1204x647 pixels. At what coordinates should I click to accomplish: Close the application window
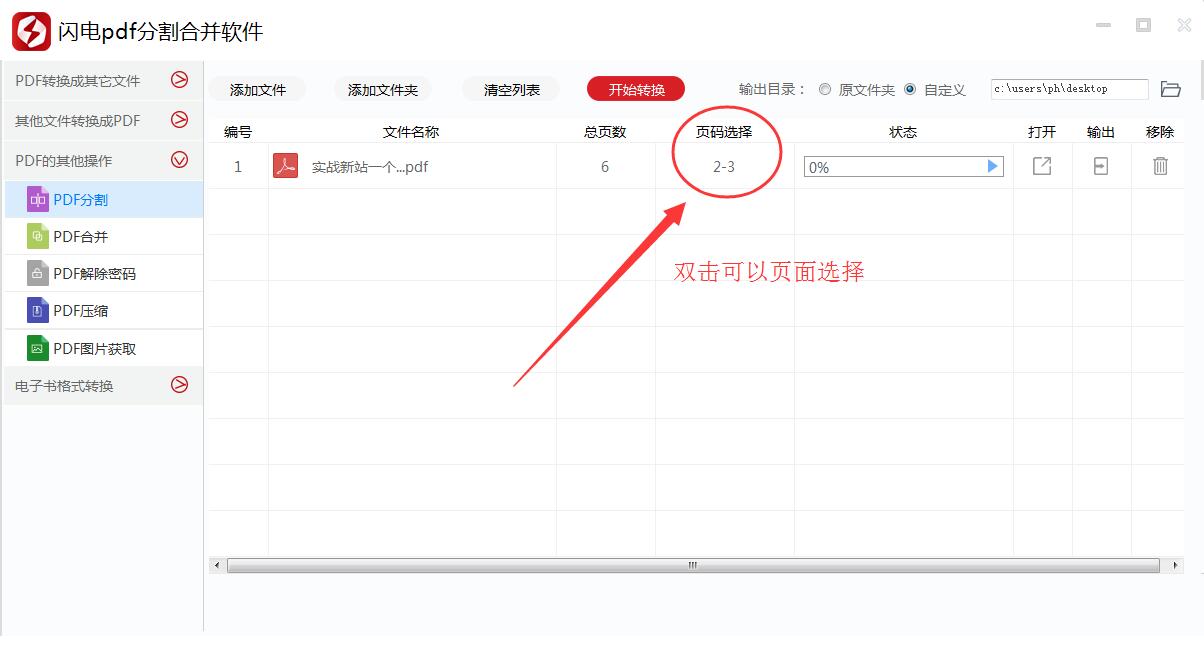[x=1183, y=25]
